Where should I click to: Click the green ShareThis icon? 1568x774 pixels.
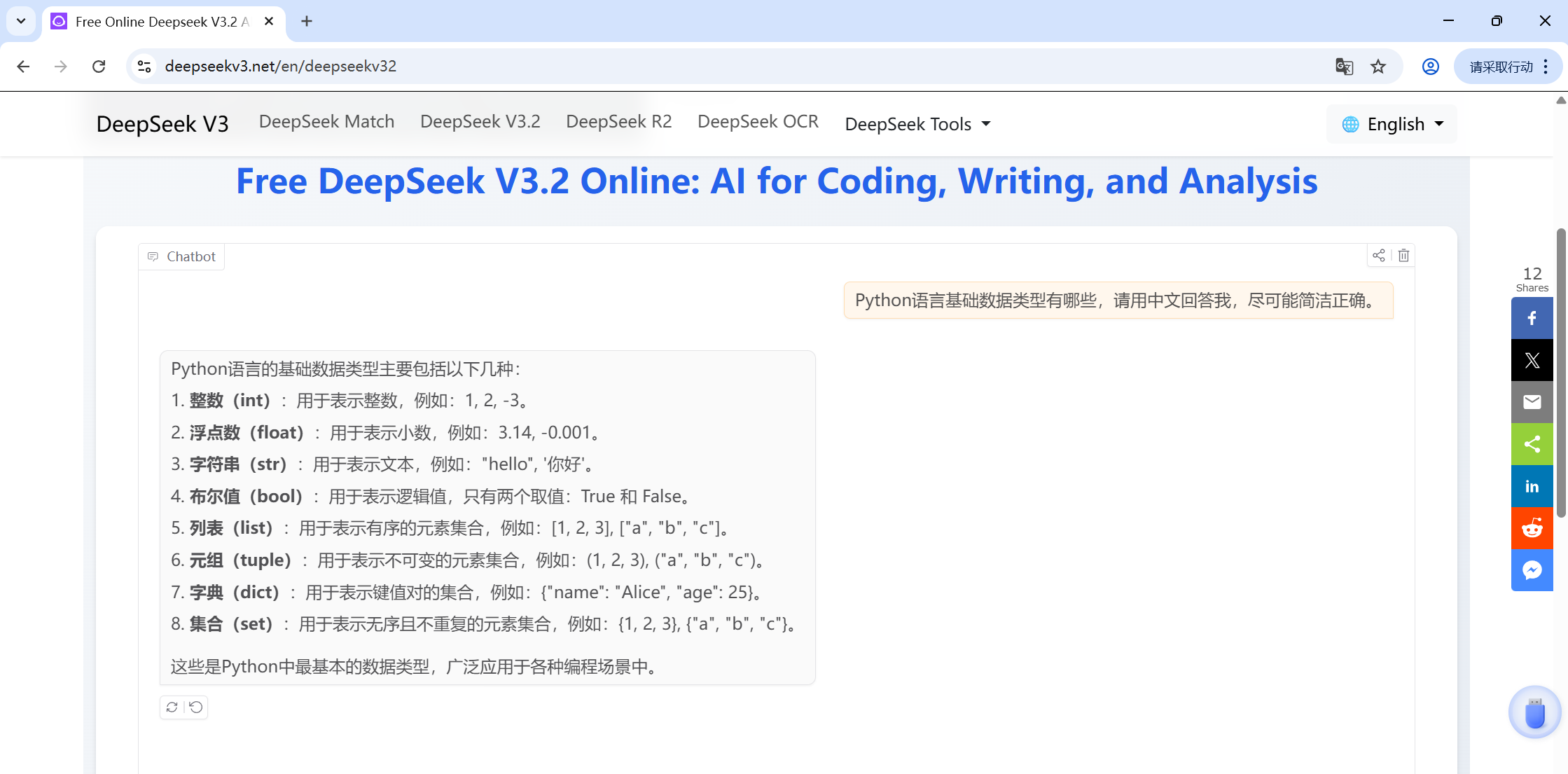point(1532,444)
